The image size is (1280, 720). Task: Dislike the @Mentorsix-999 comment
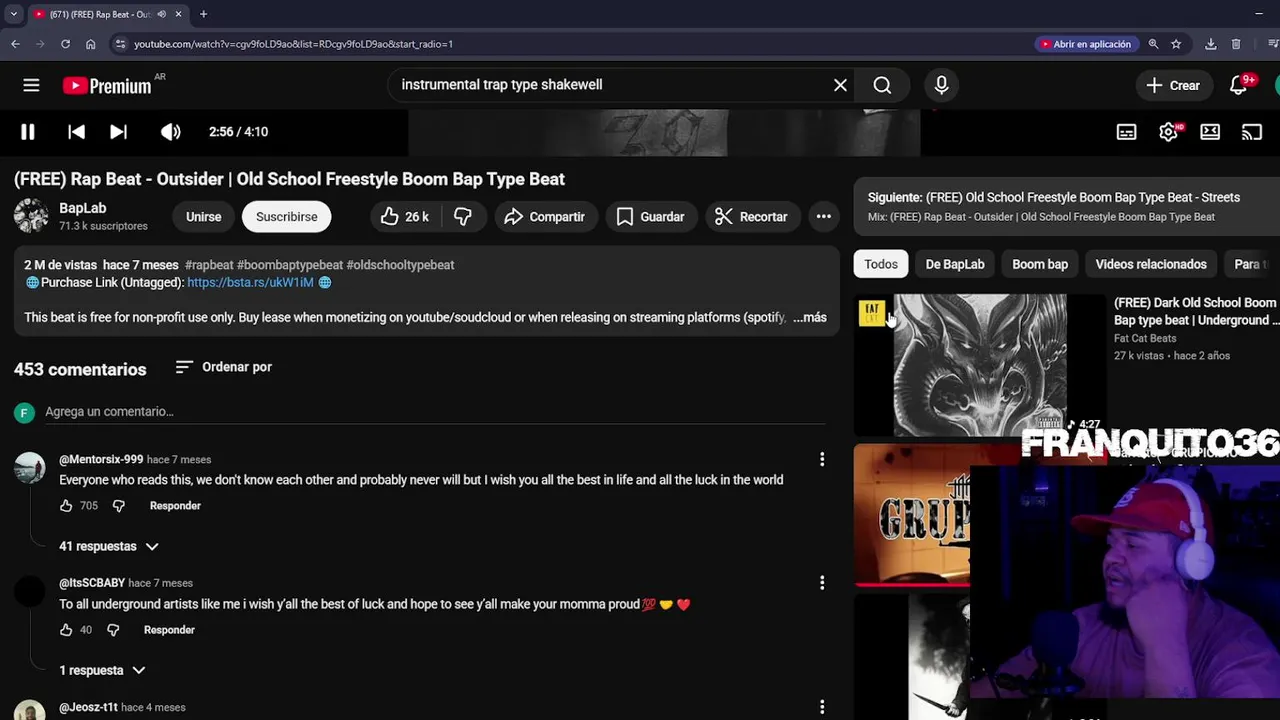[x=118, y=506]
